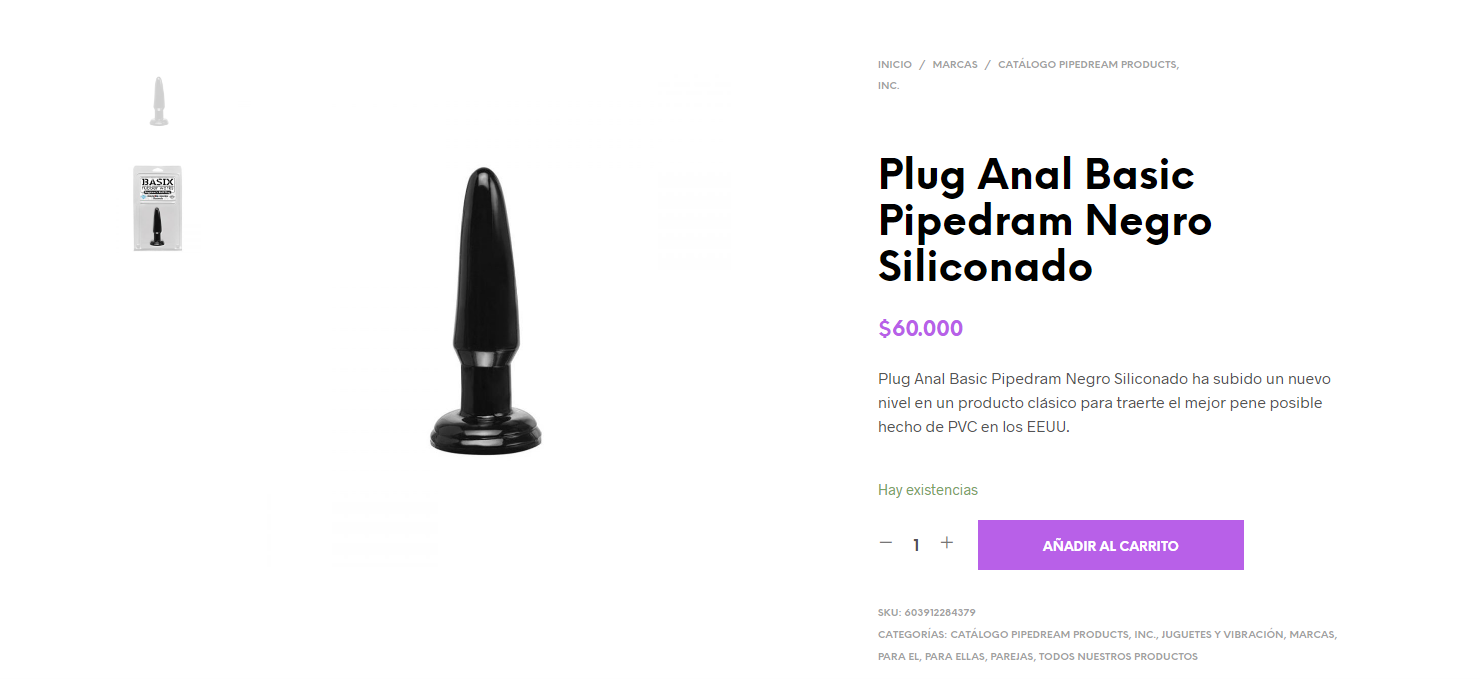
Task: Open Juguetes y Vibración category link
Action: 1221,634
